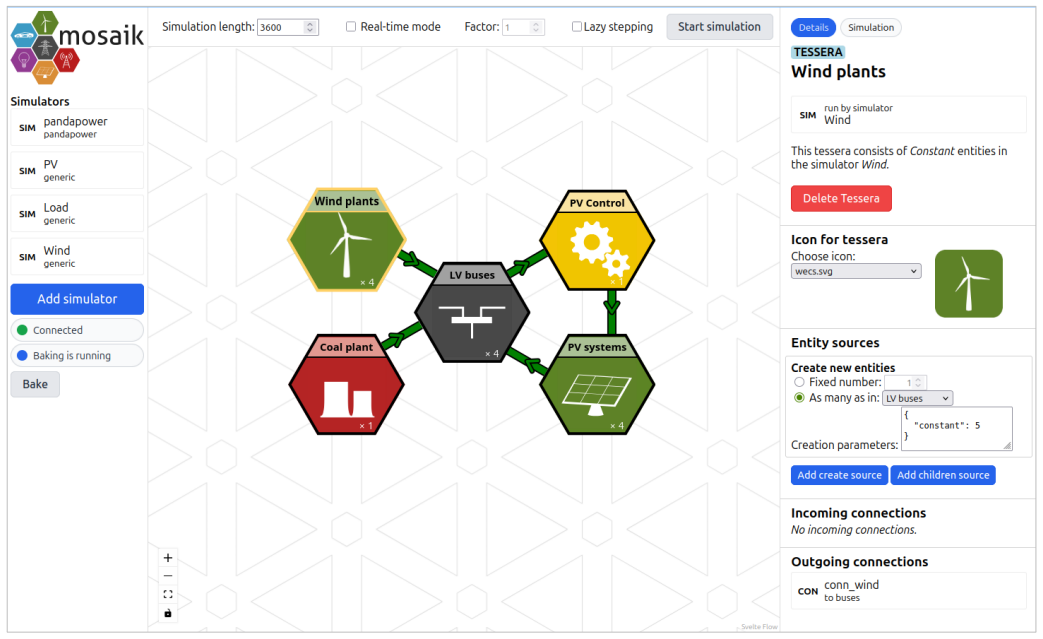The image size is (1043, 639).
Task: Switch to the Details tab
Action: (x=813, y=27)
